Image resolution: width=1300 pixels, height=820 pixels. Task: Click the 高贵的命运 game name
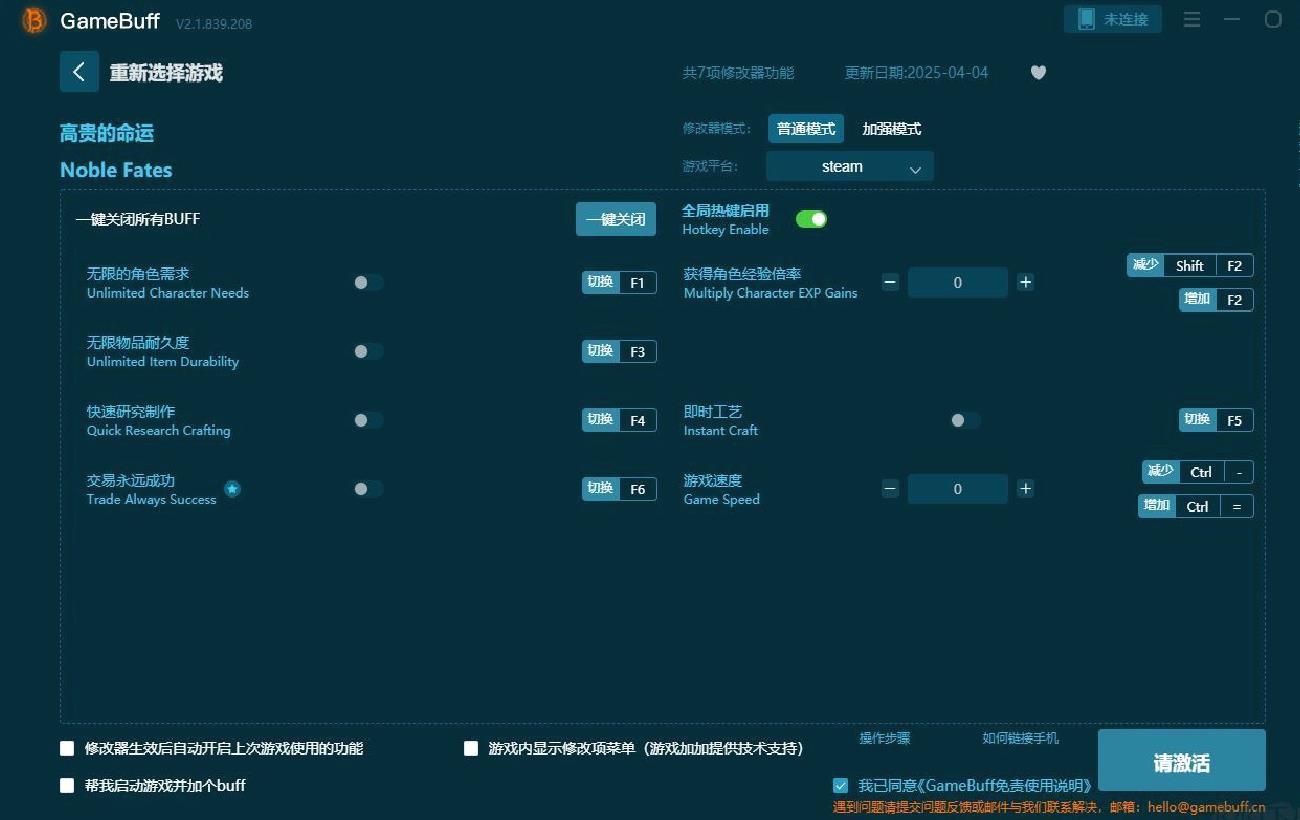point(107,133)
